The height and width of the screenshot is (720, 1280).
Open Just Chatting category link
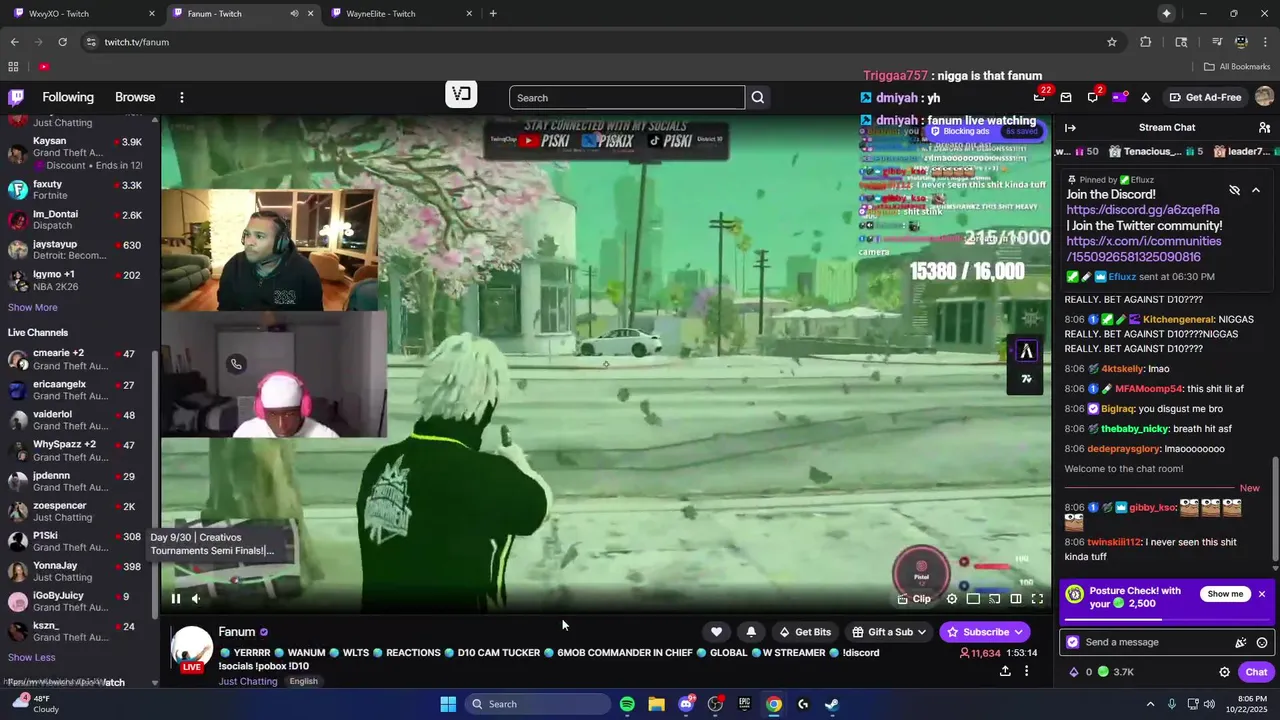point(248,681)
